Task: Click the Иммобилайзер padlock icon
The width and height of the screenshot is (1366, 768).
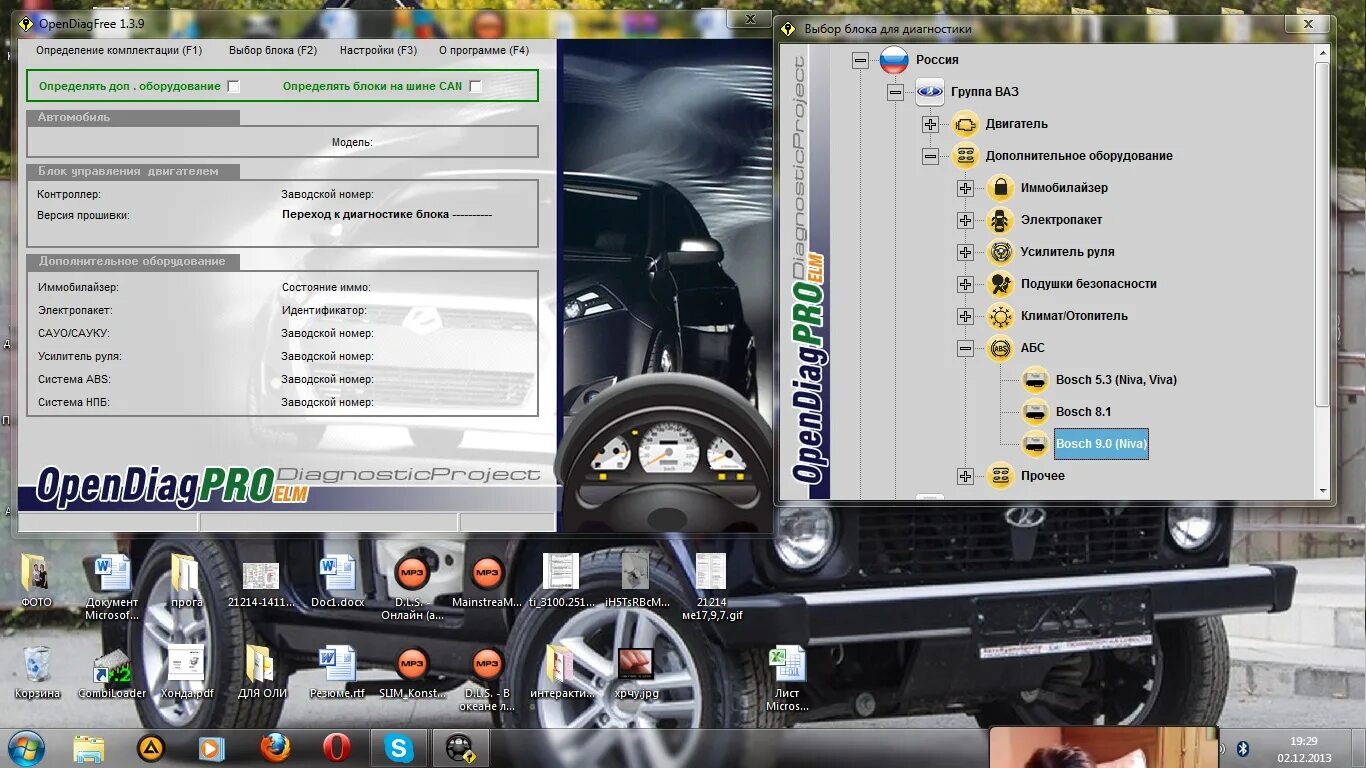Action: click(1000, 187)
